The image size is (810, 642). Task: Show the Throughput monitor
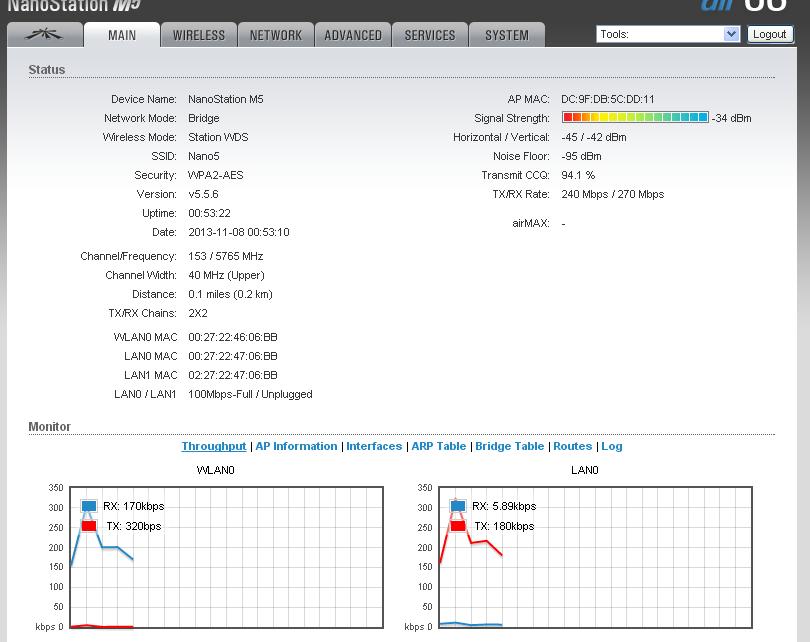click(214, 446)
